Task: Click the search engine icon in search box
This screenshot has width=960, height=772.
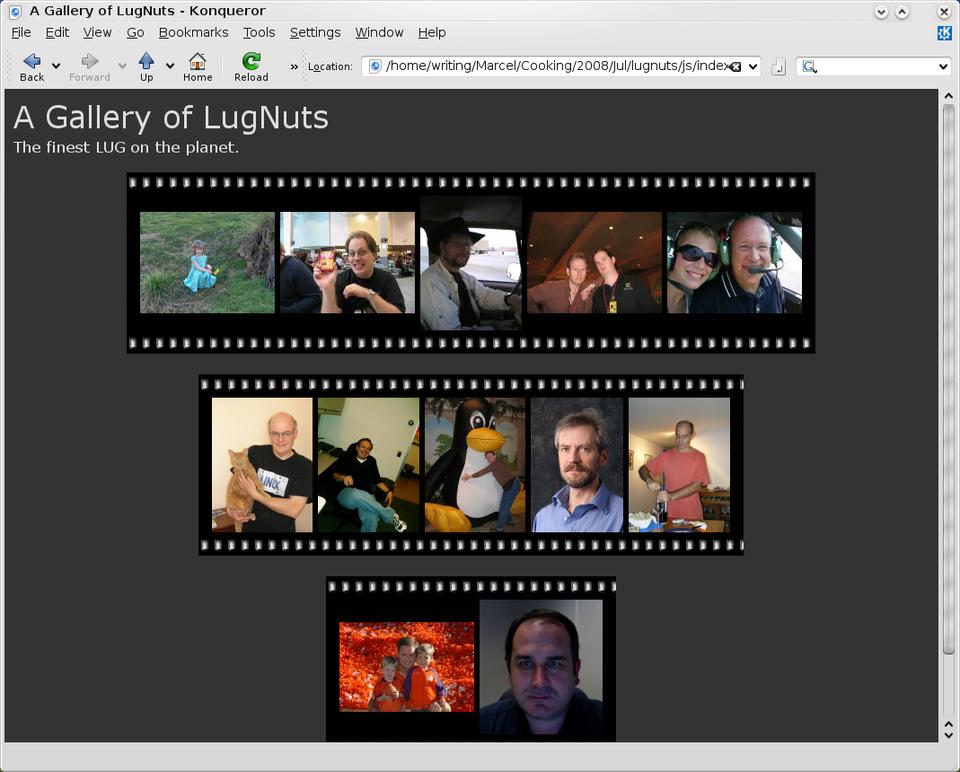Action: tap(809, 67)
